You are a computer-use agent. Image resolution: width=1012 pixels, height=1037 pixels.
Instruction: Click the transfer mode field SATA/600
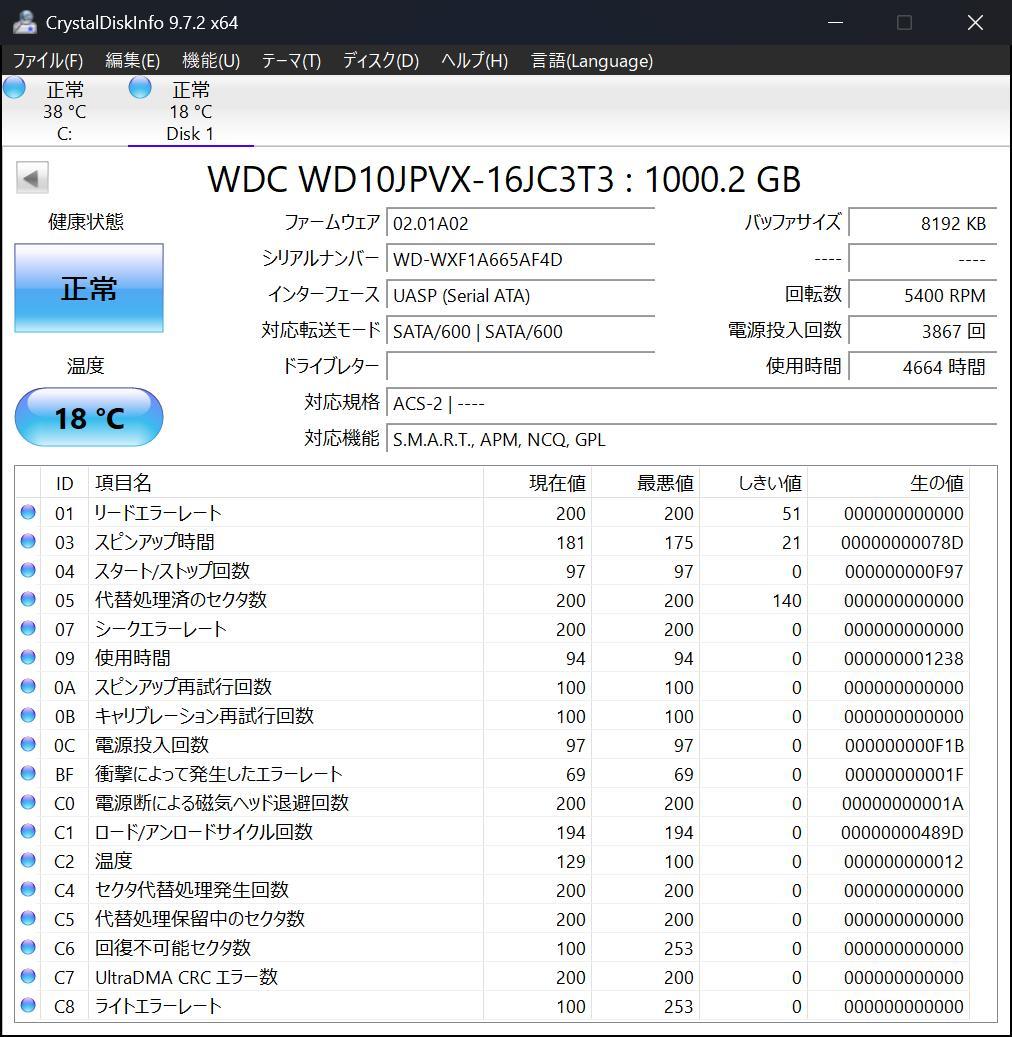coord(521,331)
